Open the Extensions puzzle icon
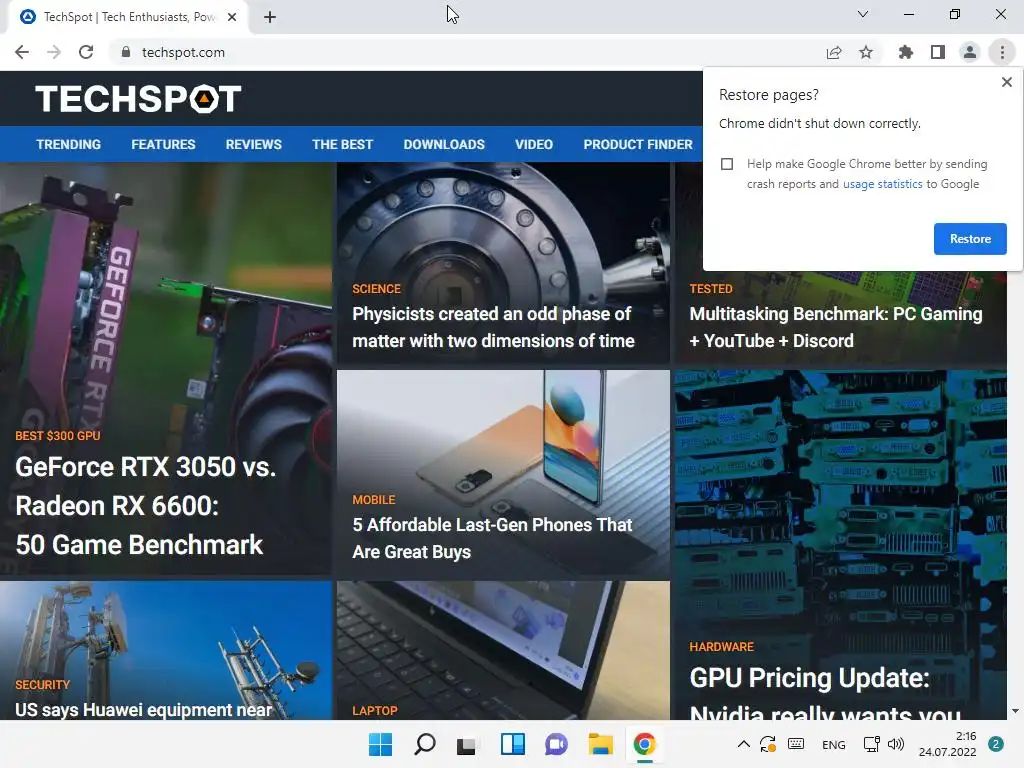 [x=906, y=52]
